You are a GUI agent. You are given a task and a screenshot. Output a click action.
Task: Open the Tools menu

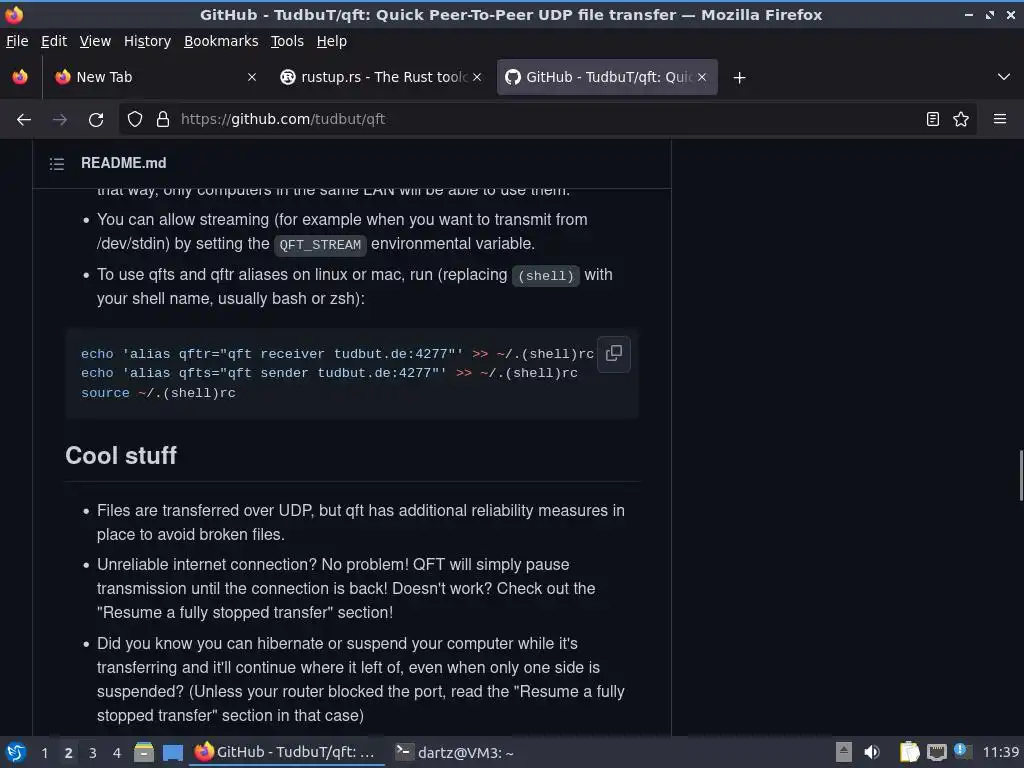(287, 41)
